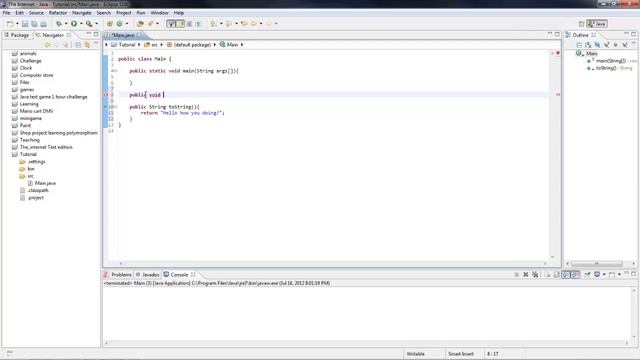Image resolution: width=640 pixels, height=360 pixels.
Task: Open the Refactor menu
Action: pos(58,13)
